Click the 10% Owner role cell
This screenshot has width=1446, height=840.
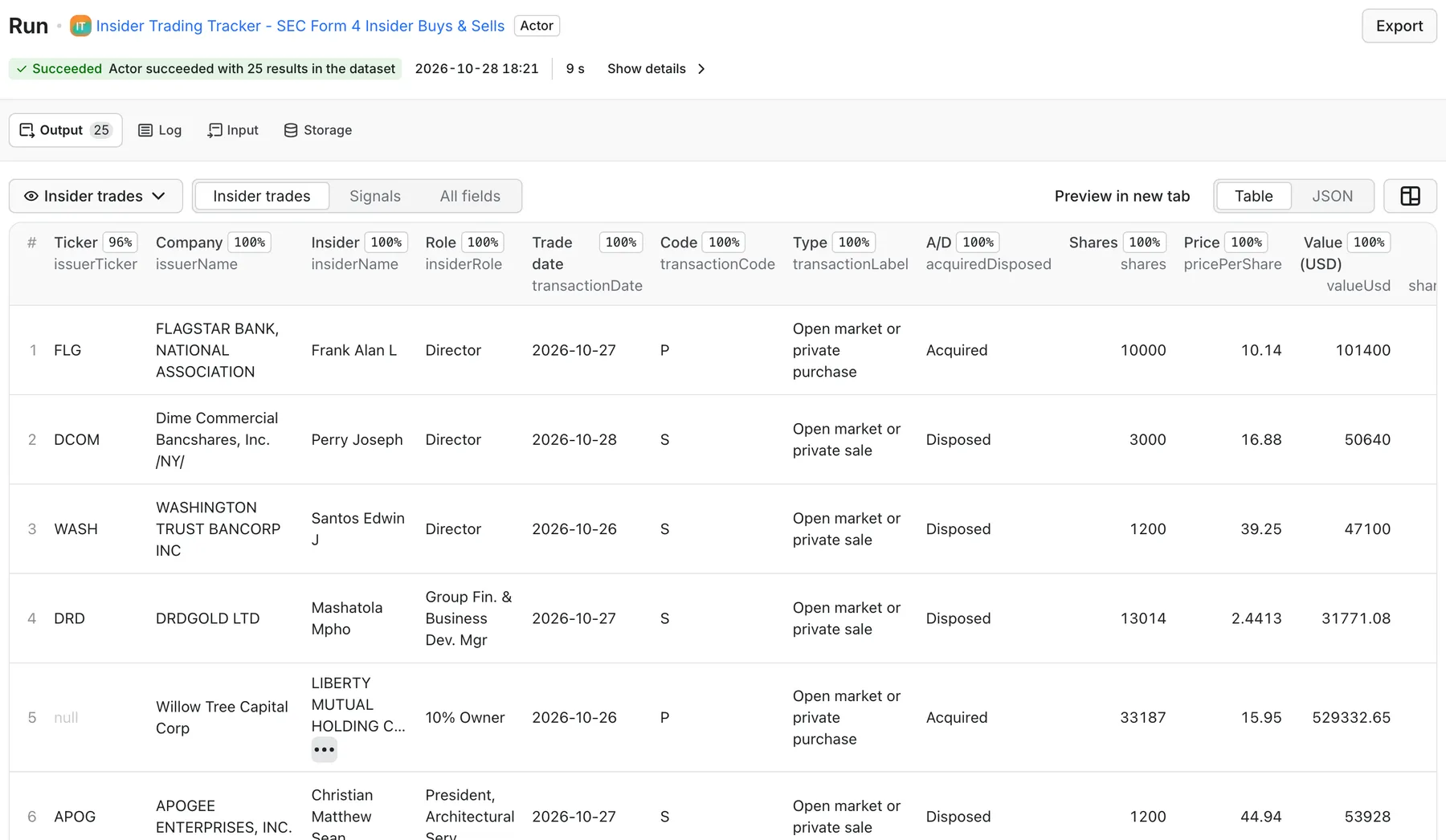point(465,717)
